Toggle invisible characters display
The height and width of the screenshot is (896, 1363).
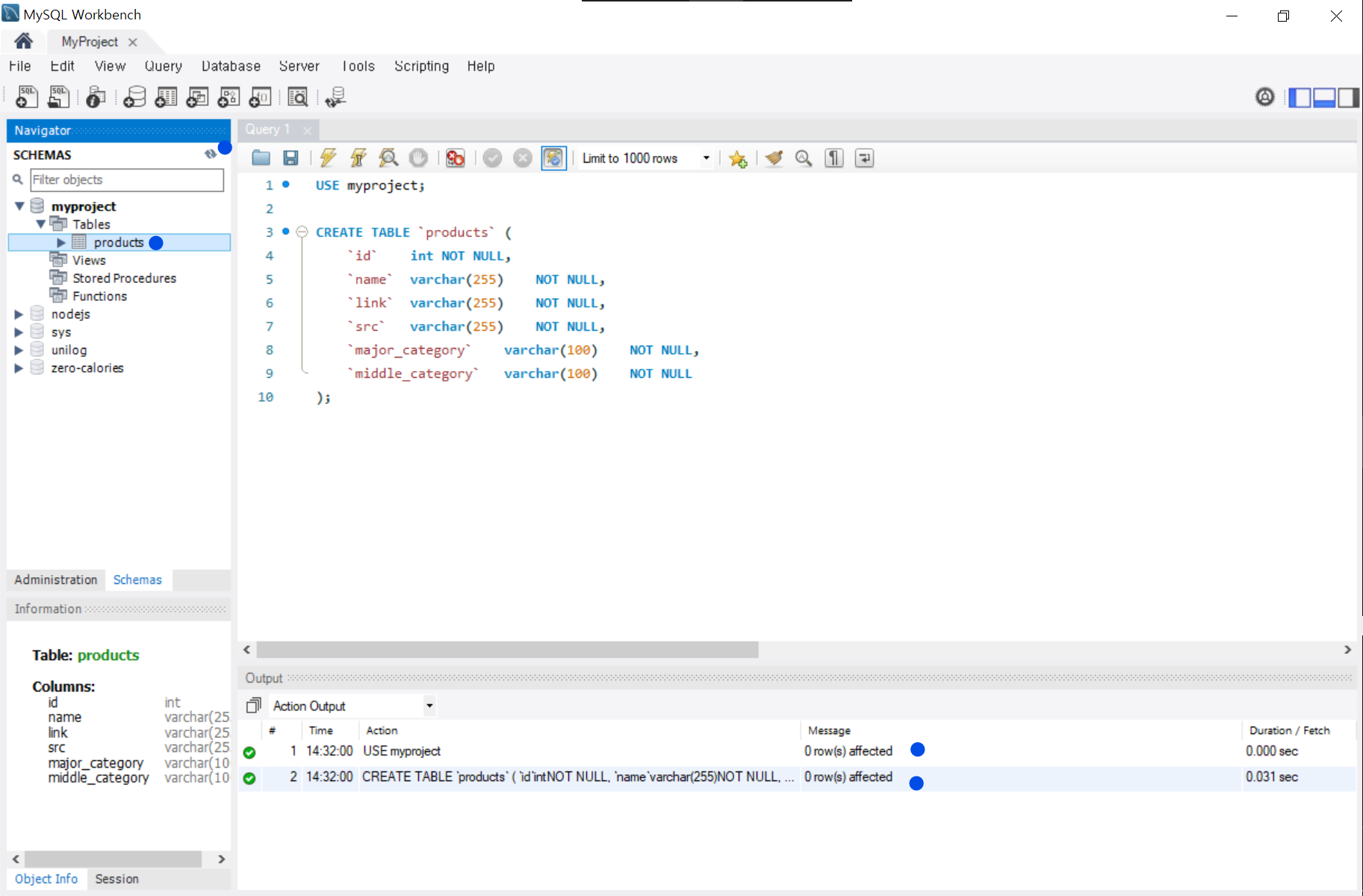coord(834,158)
